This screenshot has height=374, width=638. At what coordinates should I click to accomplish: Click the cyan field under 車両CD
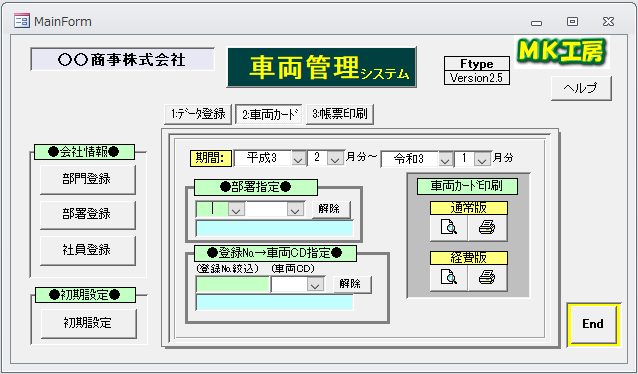(275, 302)
